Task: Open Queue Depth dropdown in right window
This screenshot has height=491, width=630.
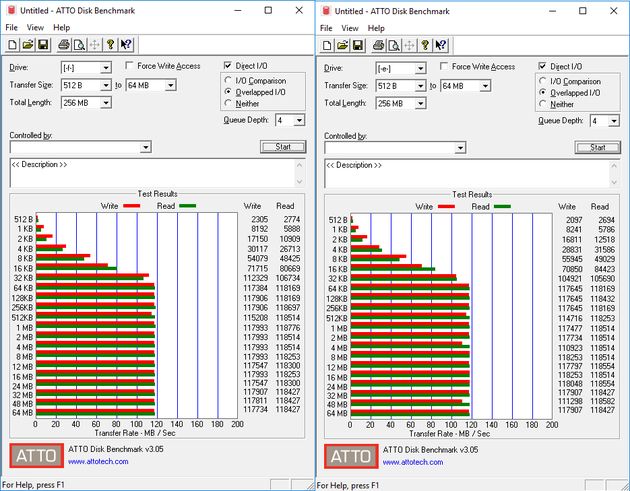Action: 614,121
